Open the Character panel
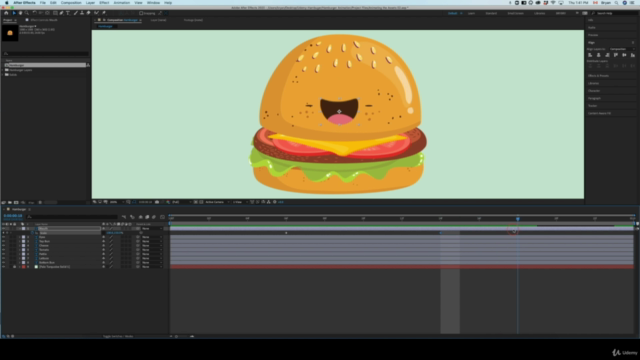The height and width of the screenshot is (360, 640). coord(594,91)
